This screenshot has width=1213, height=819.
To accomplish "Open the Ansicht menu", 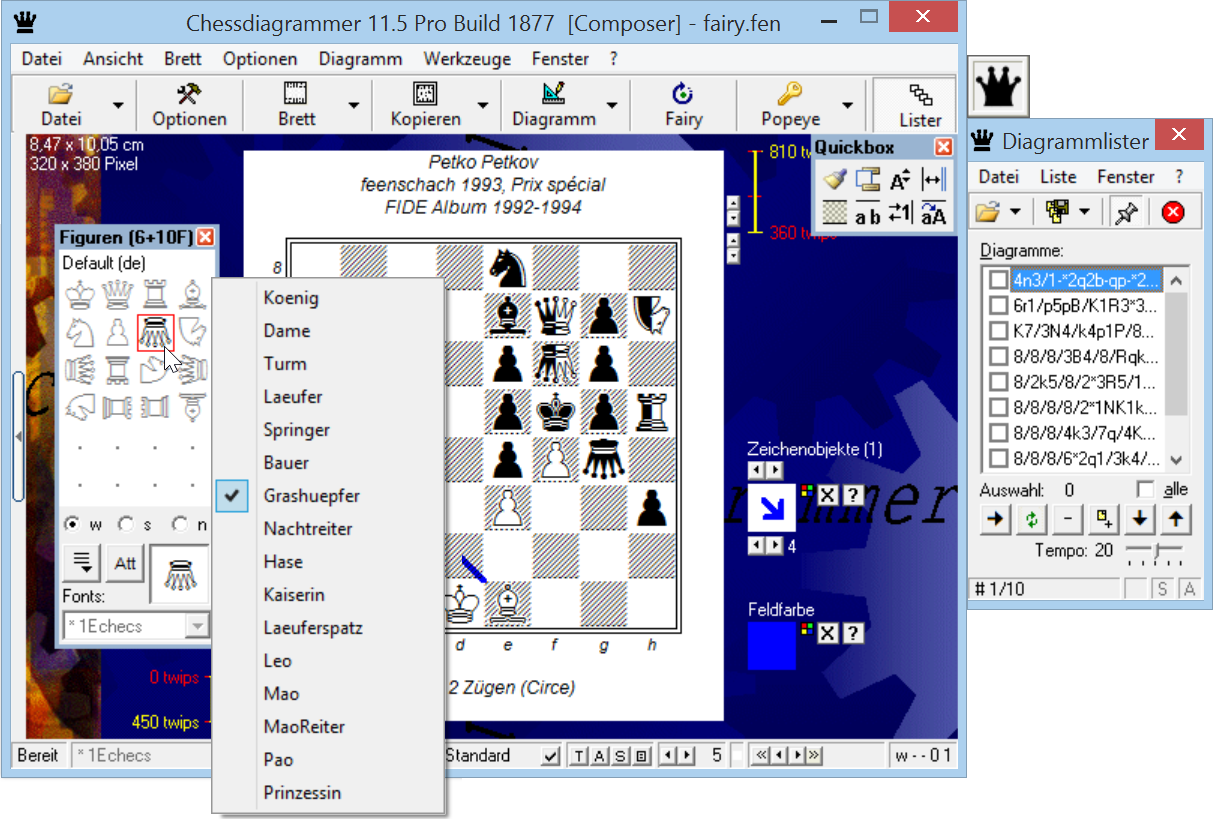I will pyautogui.click(x=113, y=59).
